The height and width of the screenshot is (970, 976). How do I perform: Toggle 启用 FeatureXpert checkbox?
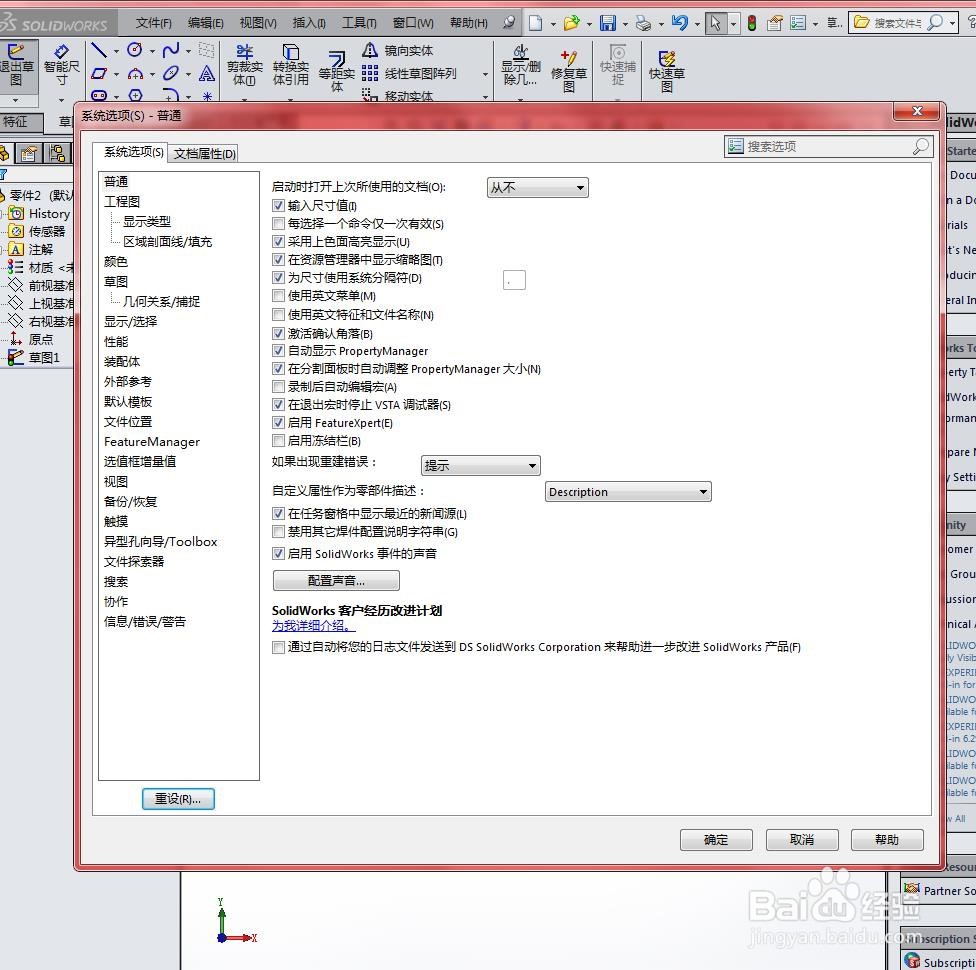point(278,423)
